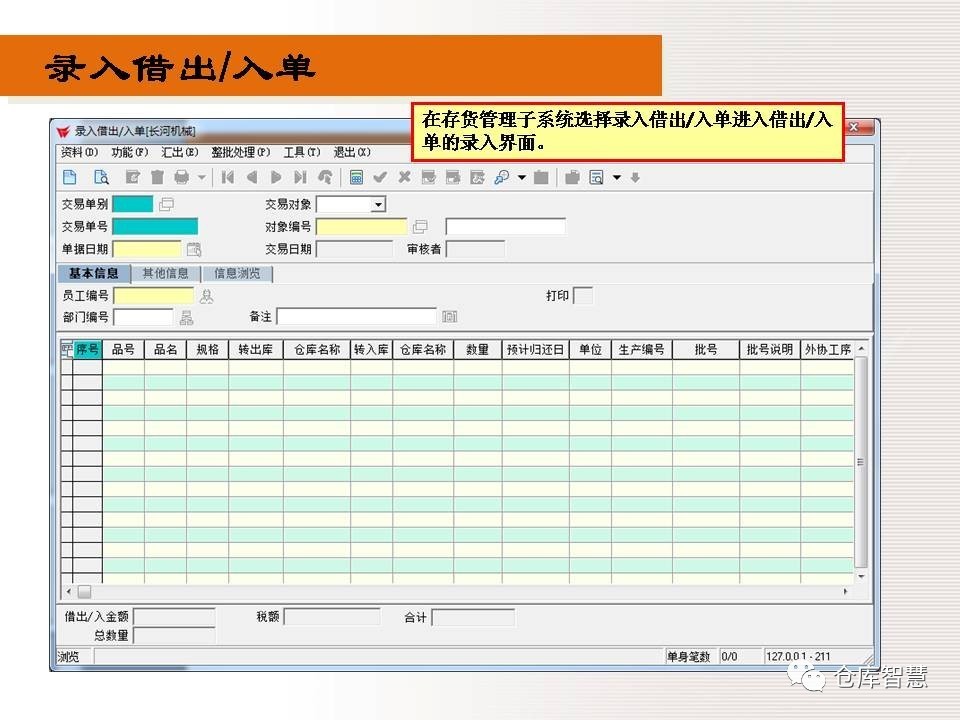Click the horizontal scrollbar of the grid
The height and width of the screenshot is (720, 960).
coord(450,592)
